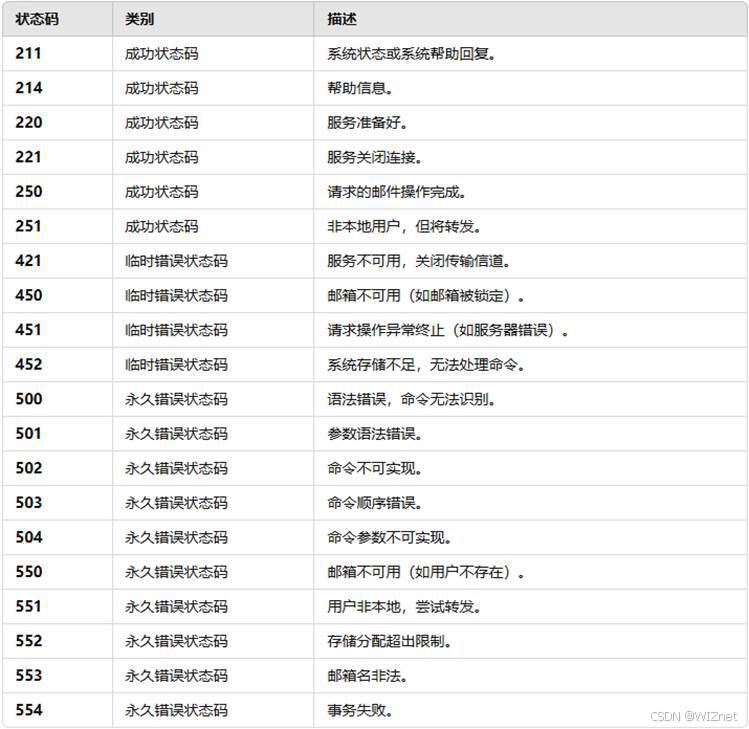This screenshot has height=729, width=749.
Task: Click description 命令参数不可实现
Action: pos(390,537)
